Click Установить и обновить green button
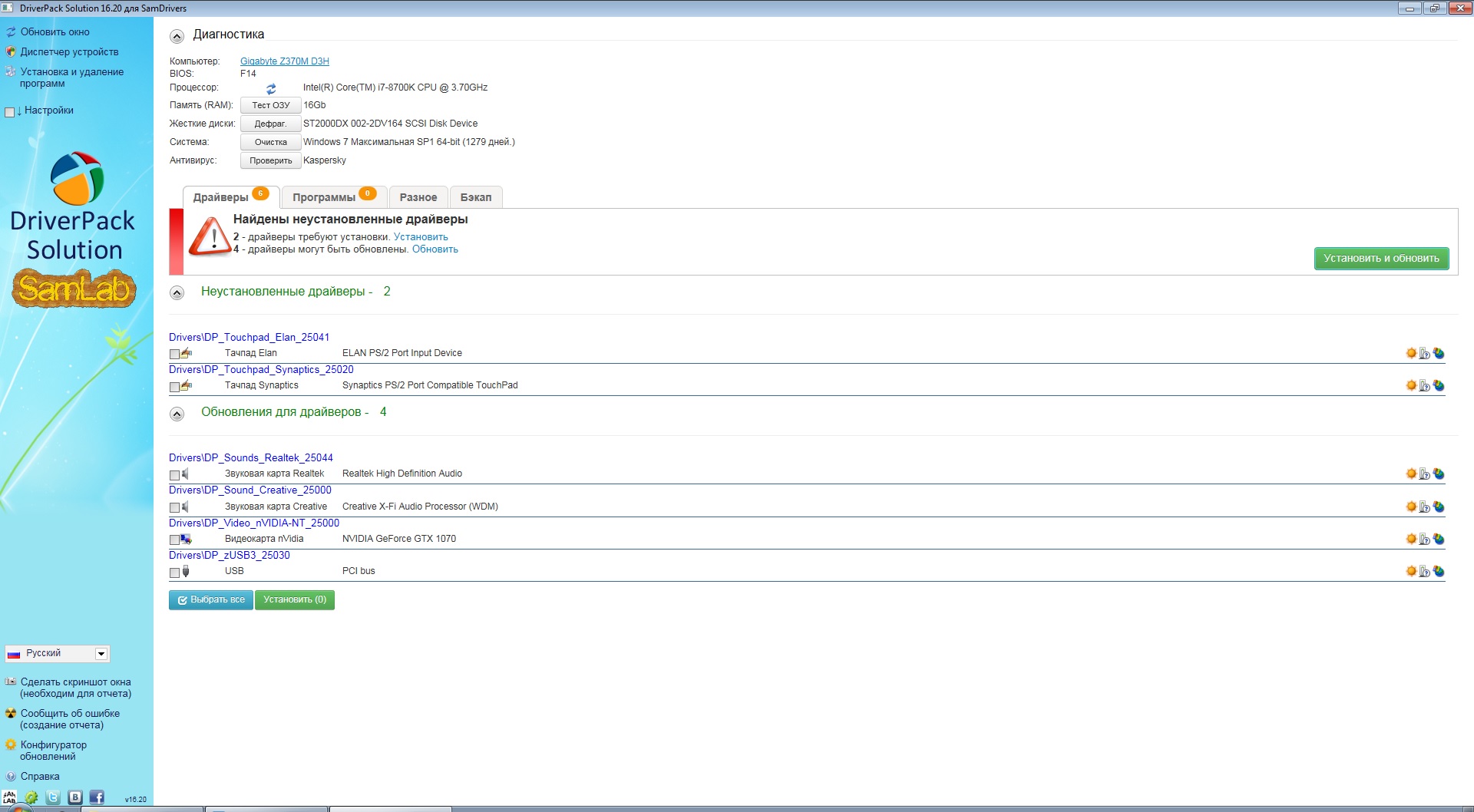Screen dimensions: 1474x812 (1381, 259)
